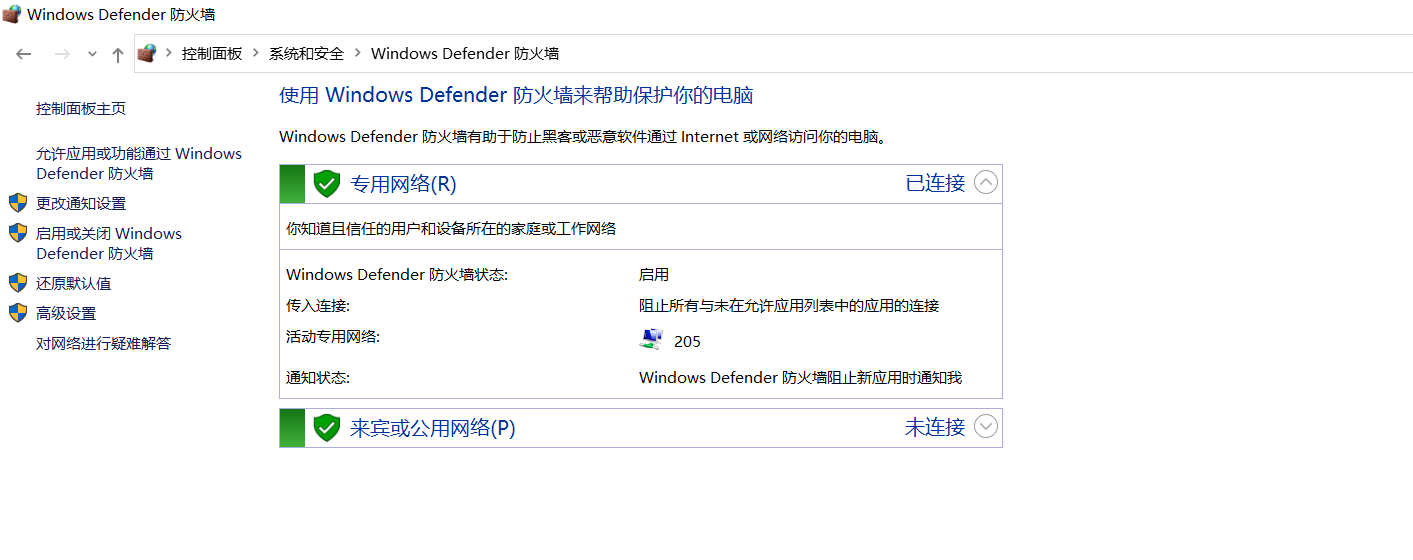
Task: Click the 启用 firewall status value
Action: [x=654, y=274]
